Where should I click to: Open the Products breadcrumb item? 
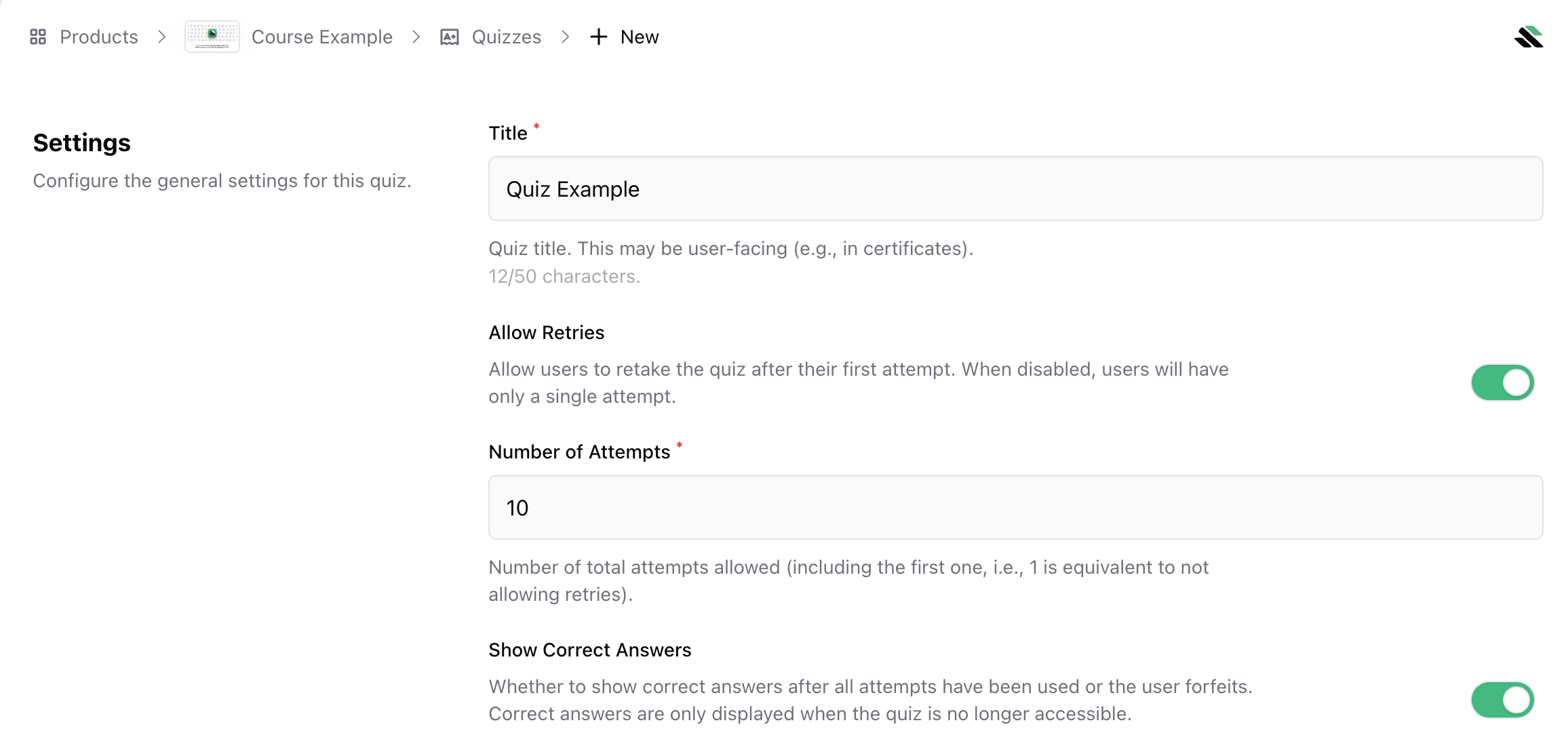98,37
